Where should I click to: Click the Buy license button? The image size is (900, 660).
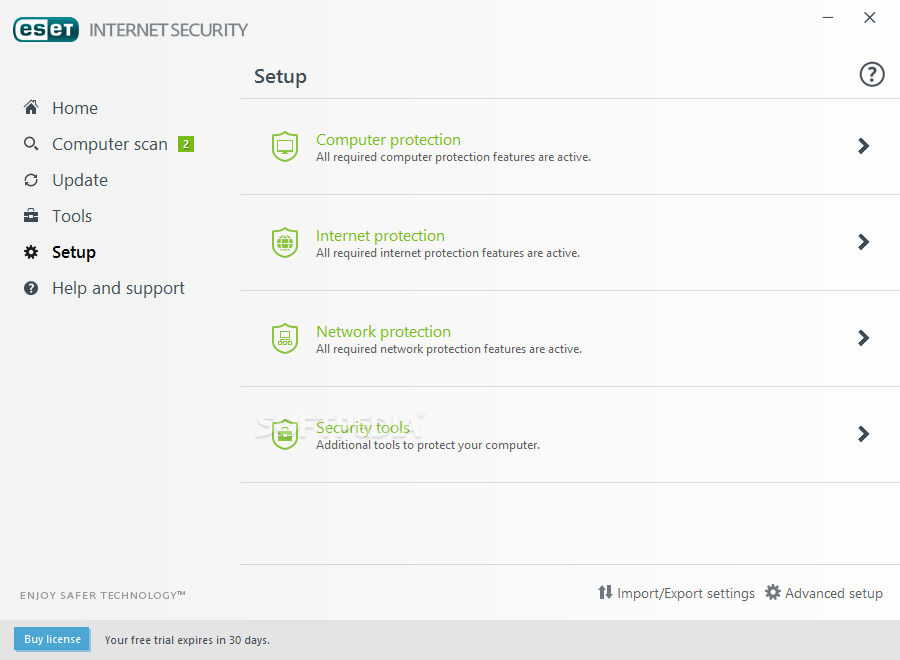point(52,639)
